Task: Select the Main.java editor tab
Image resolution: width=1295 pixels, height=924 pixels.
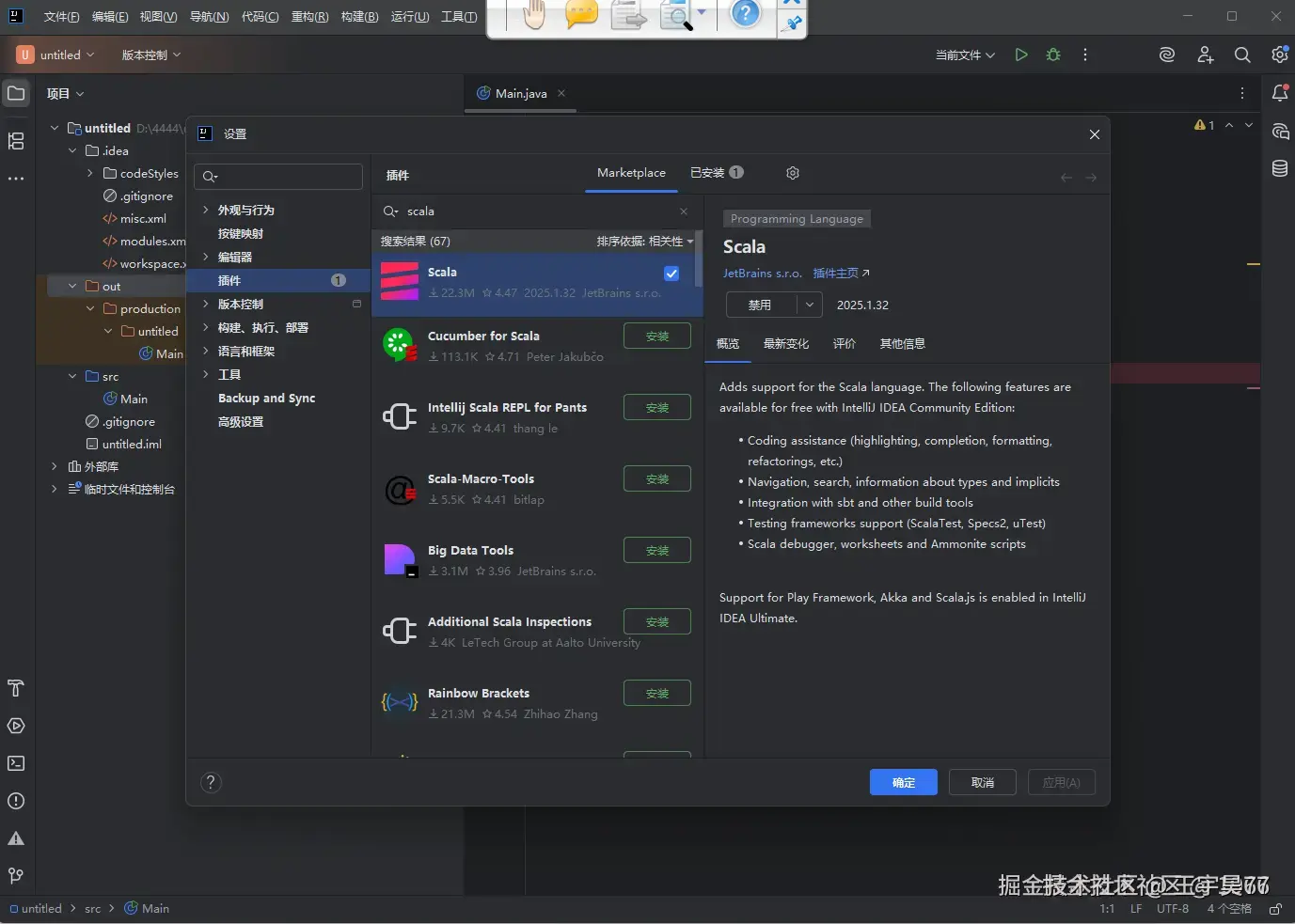Action: 521,93
